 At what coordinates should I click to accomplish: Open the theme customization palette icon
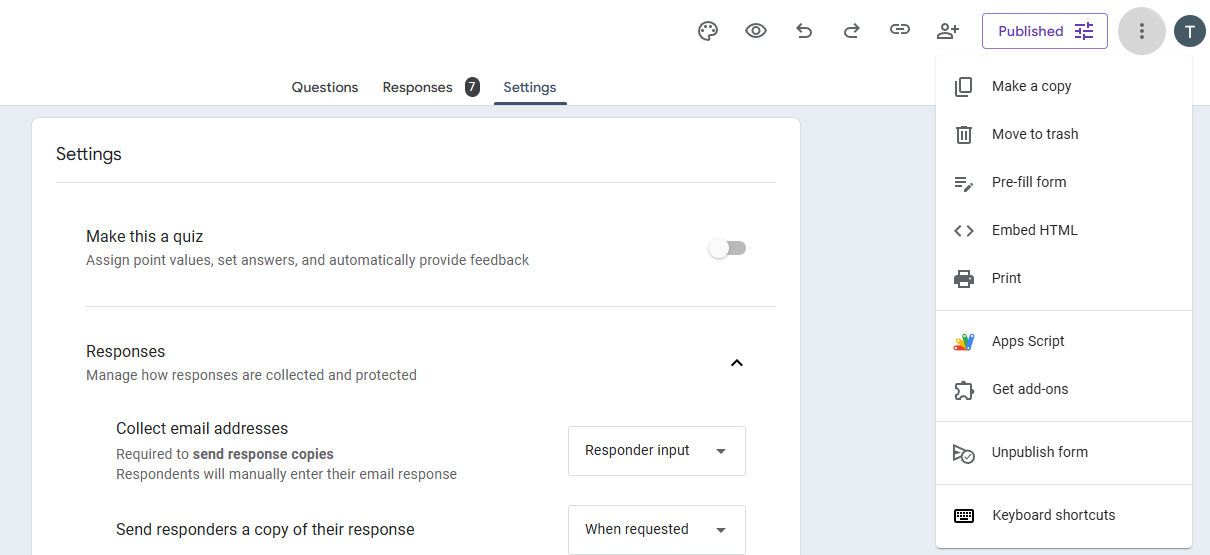708,31
